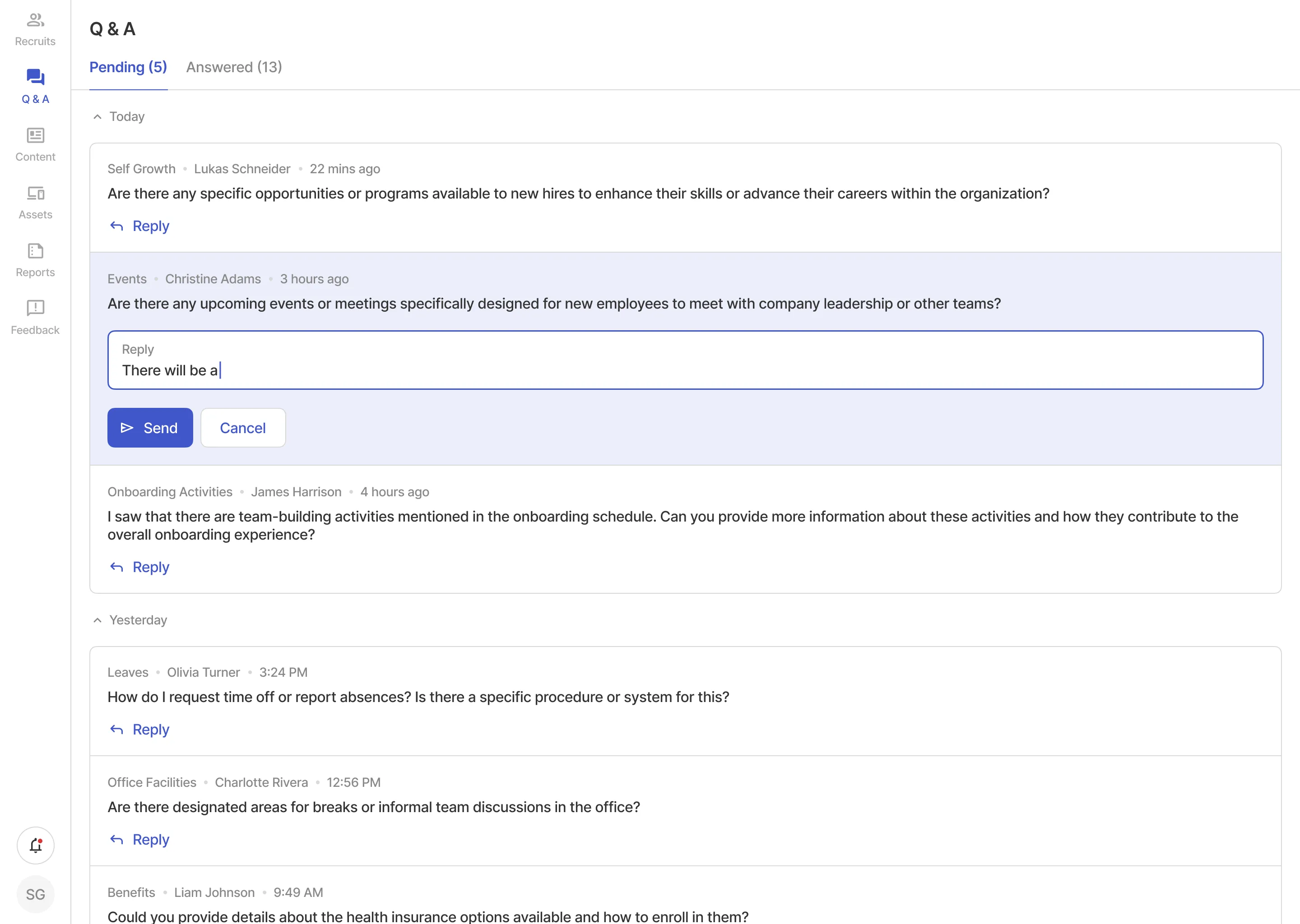1300x924 pixels.
Task: Select the Q & A sidebar icon
Action: pyautogui.click(x=35, y=87)
